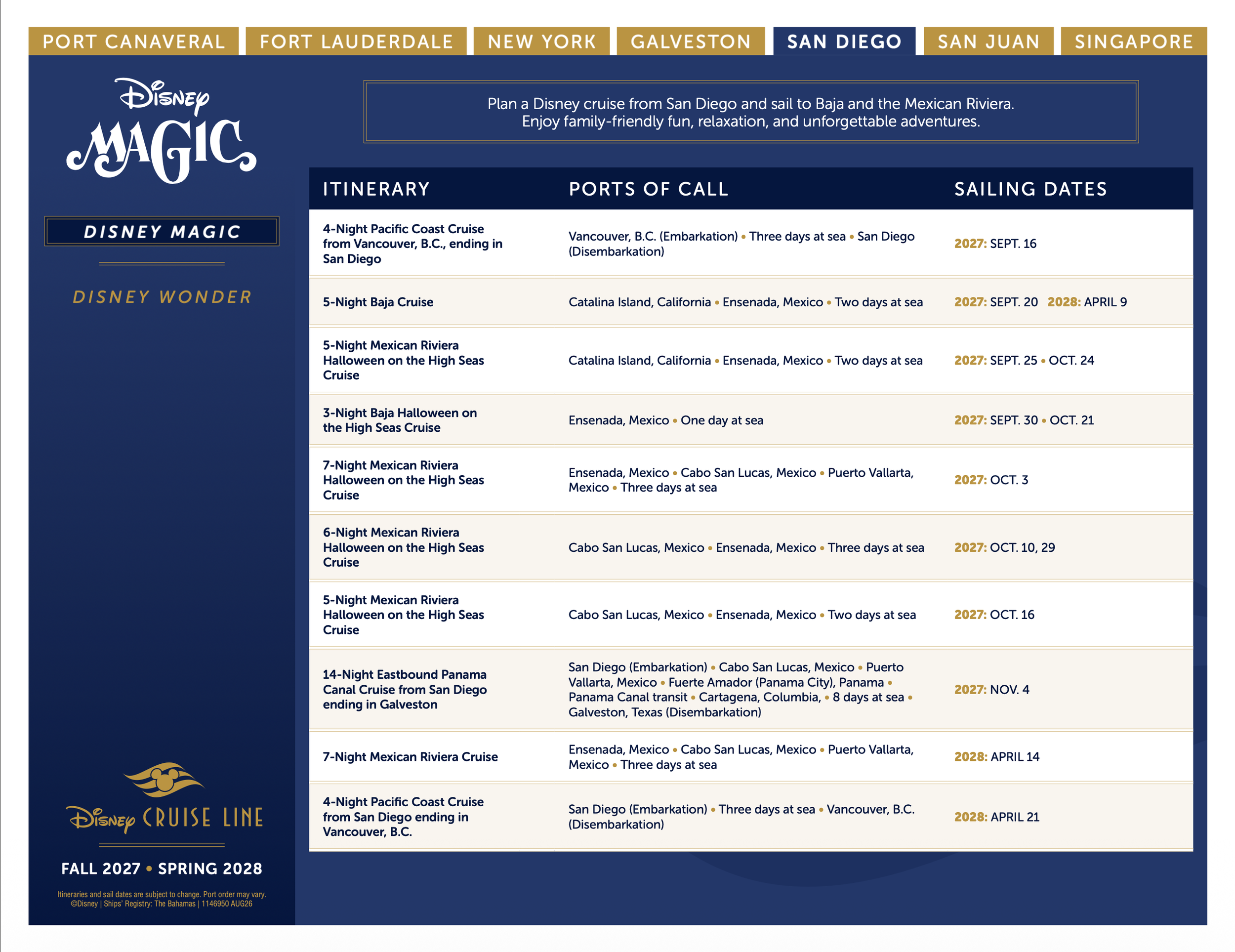Click the 2027: SEPT. 16 sailing date
Viewport: 1235px width, 952px height.
[995, 244]
